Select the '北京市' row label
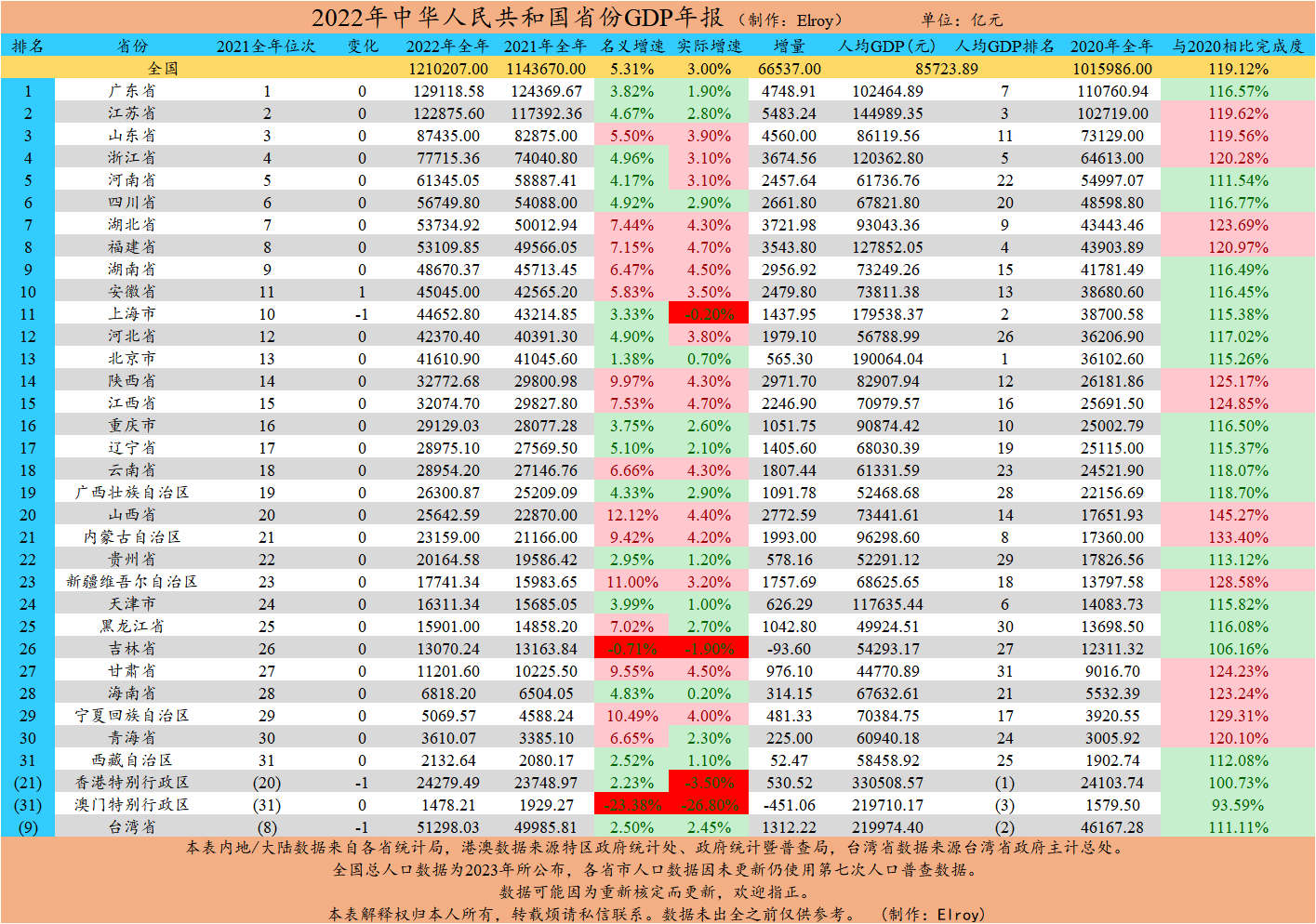 132,358
